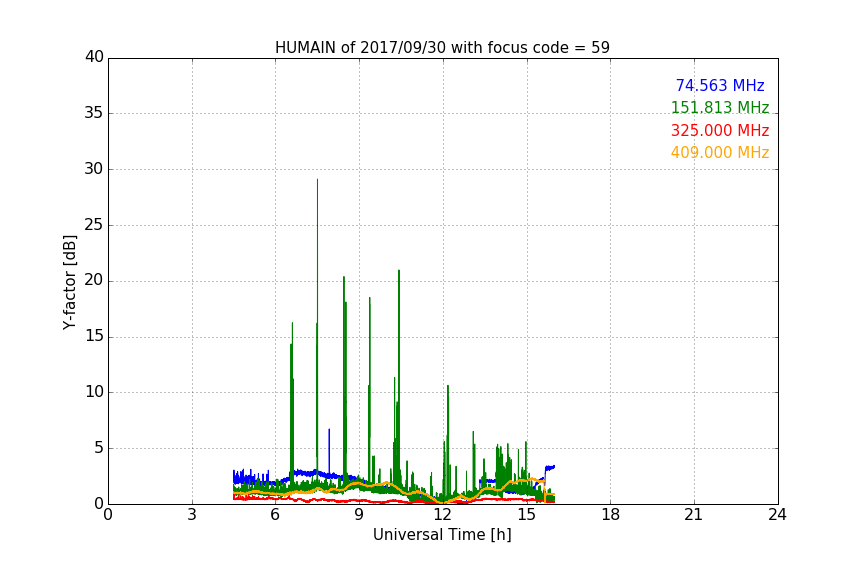The height and width of the screenshot is (576, 864).
Task: Click the y-axis tick label 20
Action: pyautogui.click(x=94, y=280)
